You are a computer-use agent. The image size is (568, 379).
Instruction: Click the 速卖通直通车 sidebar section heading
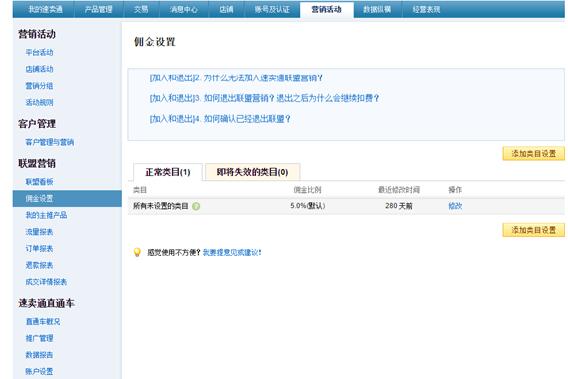pos(46,303)
